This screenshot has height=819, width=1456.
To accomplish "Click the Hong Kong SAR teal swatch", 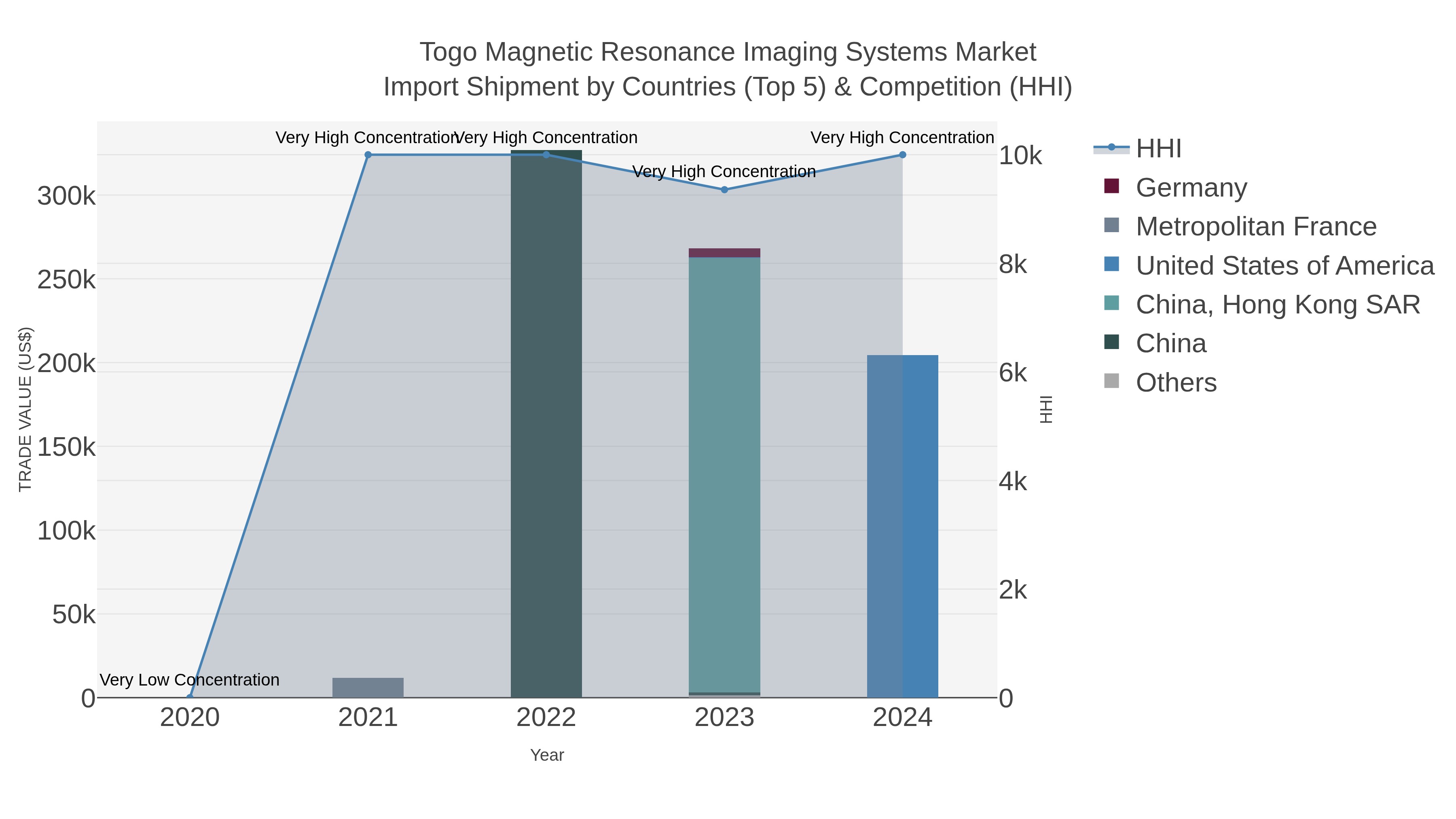I will pyautogui.click(x=1111, y=303).
